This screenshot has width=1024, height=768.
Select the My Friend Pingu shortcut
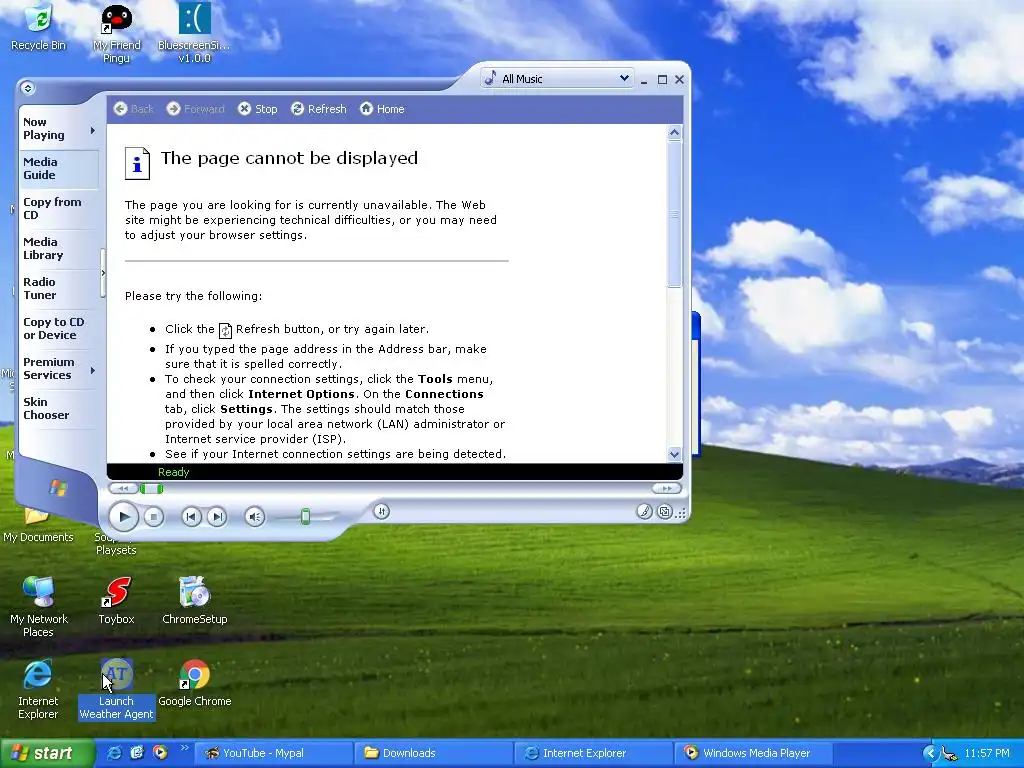tap(116, 34)
